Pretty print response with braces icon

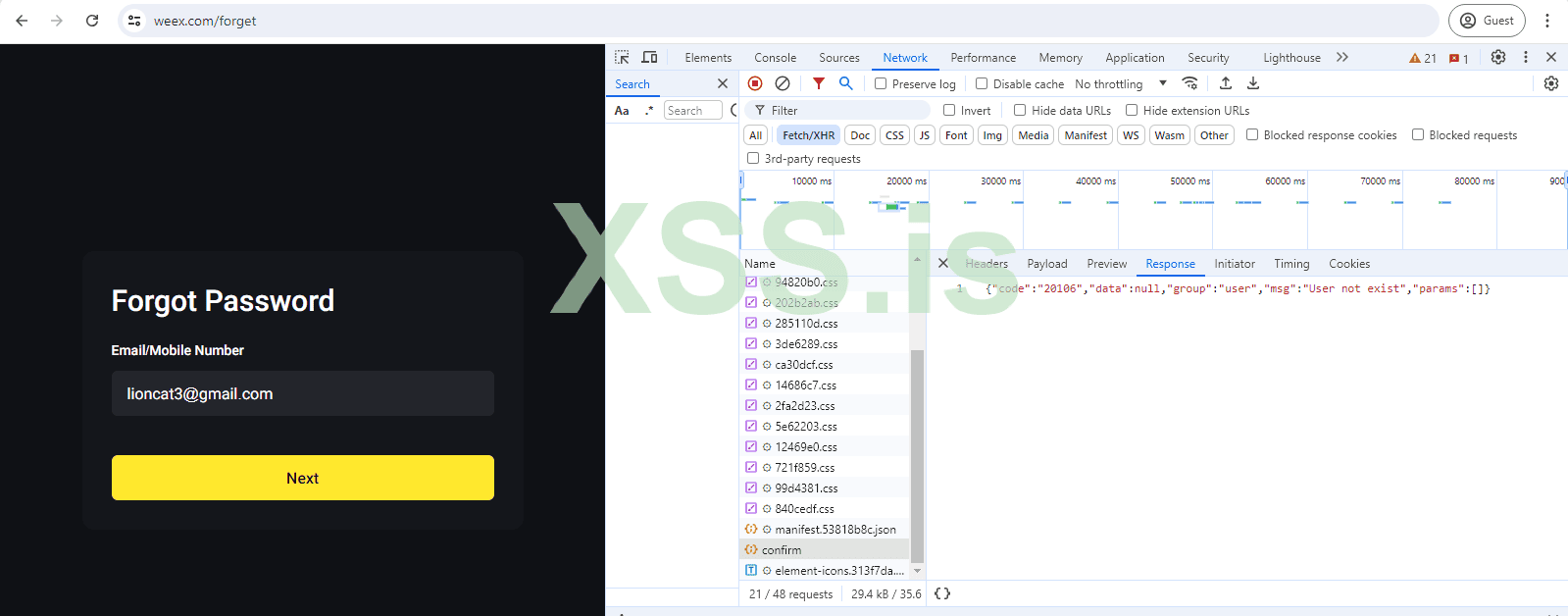click(x=942, y=593)
